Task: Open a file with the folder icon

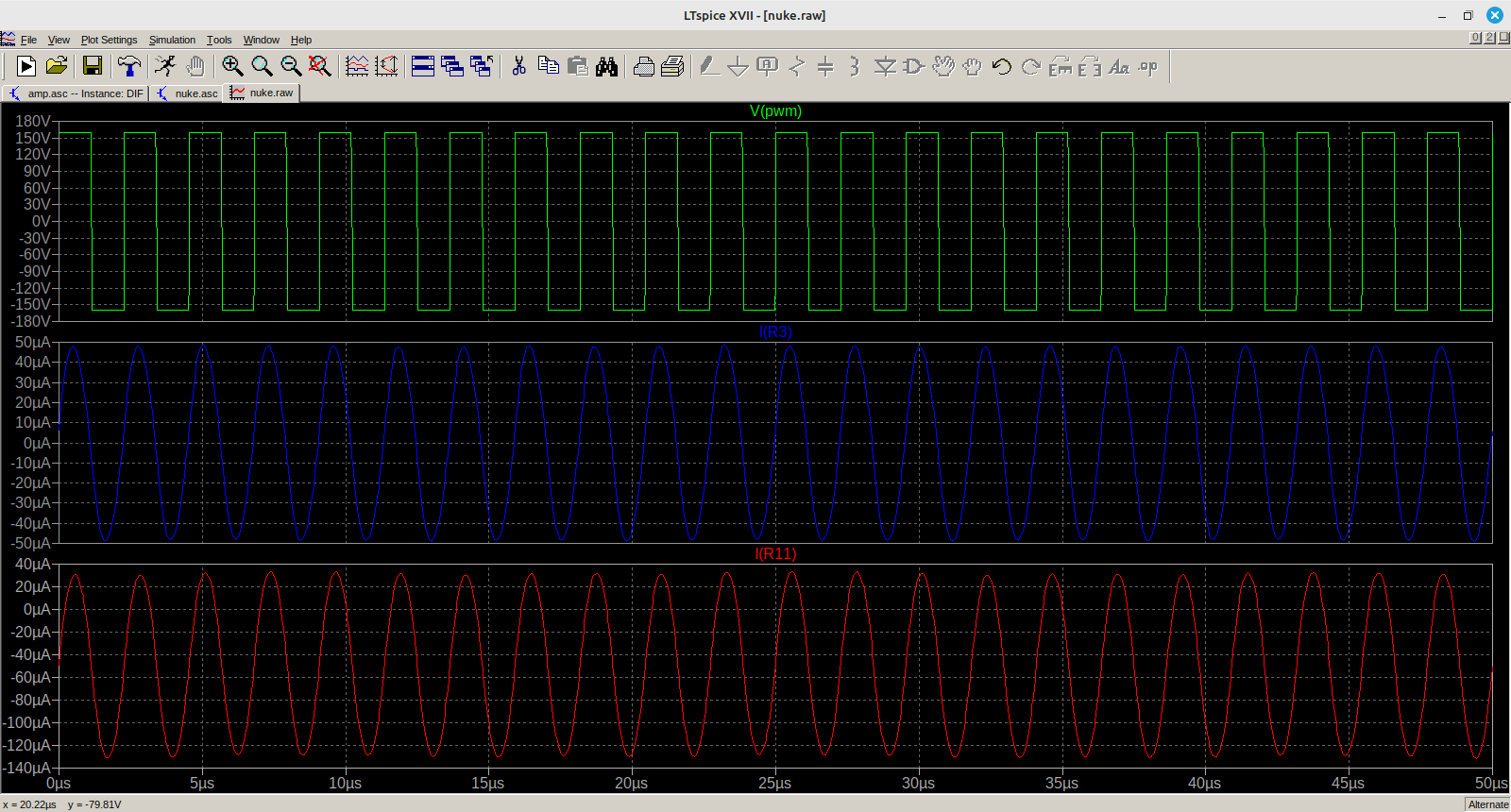Action: click(57, 66)
